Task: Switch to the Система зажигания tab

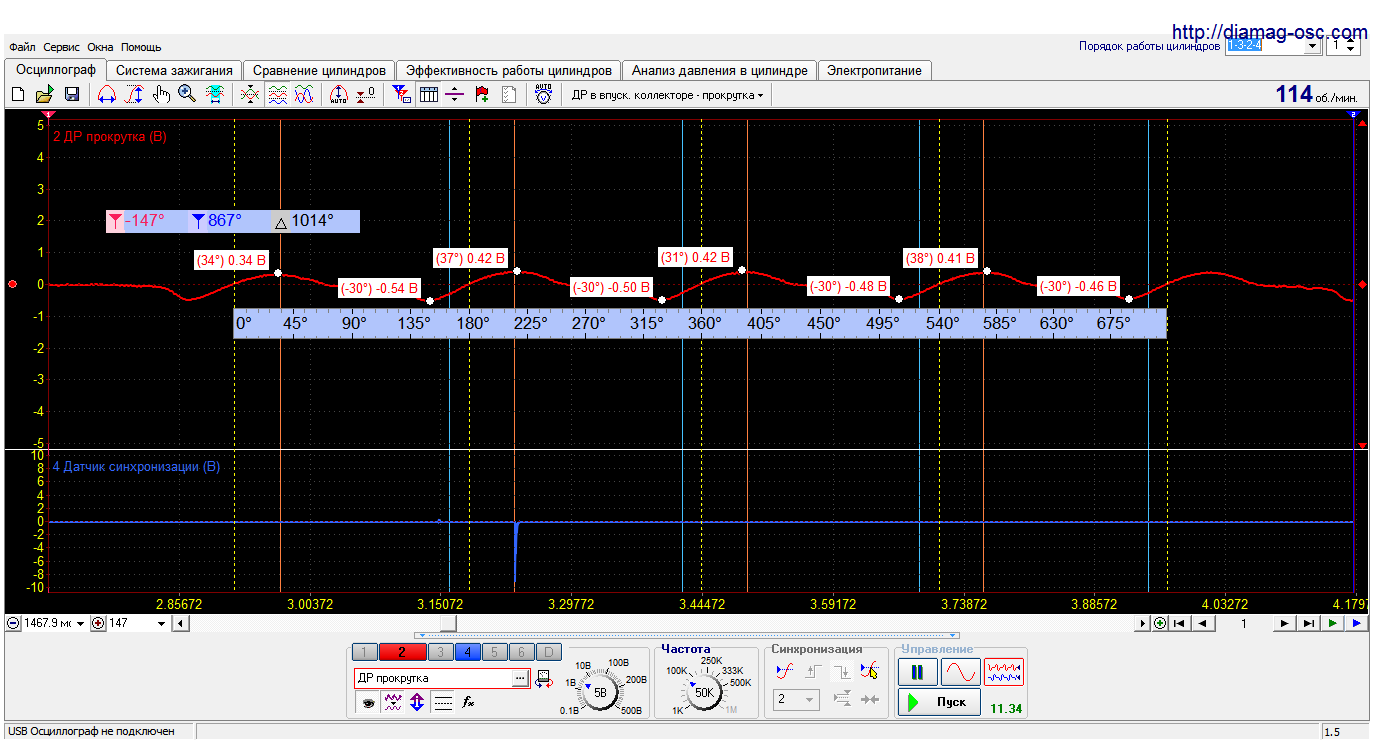Action: (174, 71)
